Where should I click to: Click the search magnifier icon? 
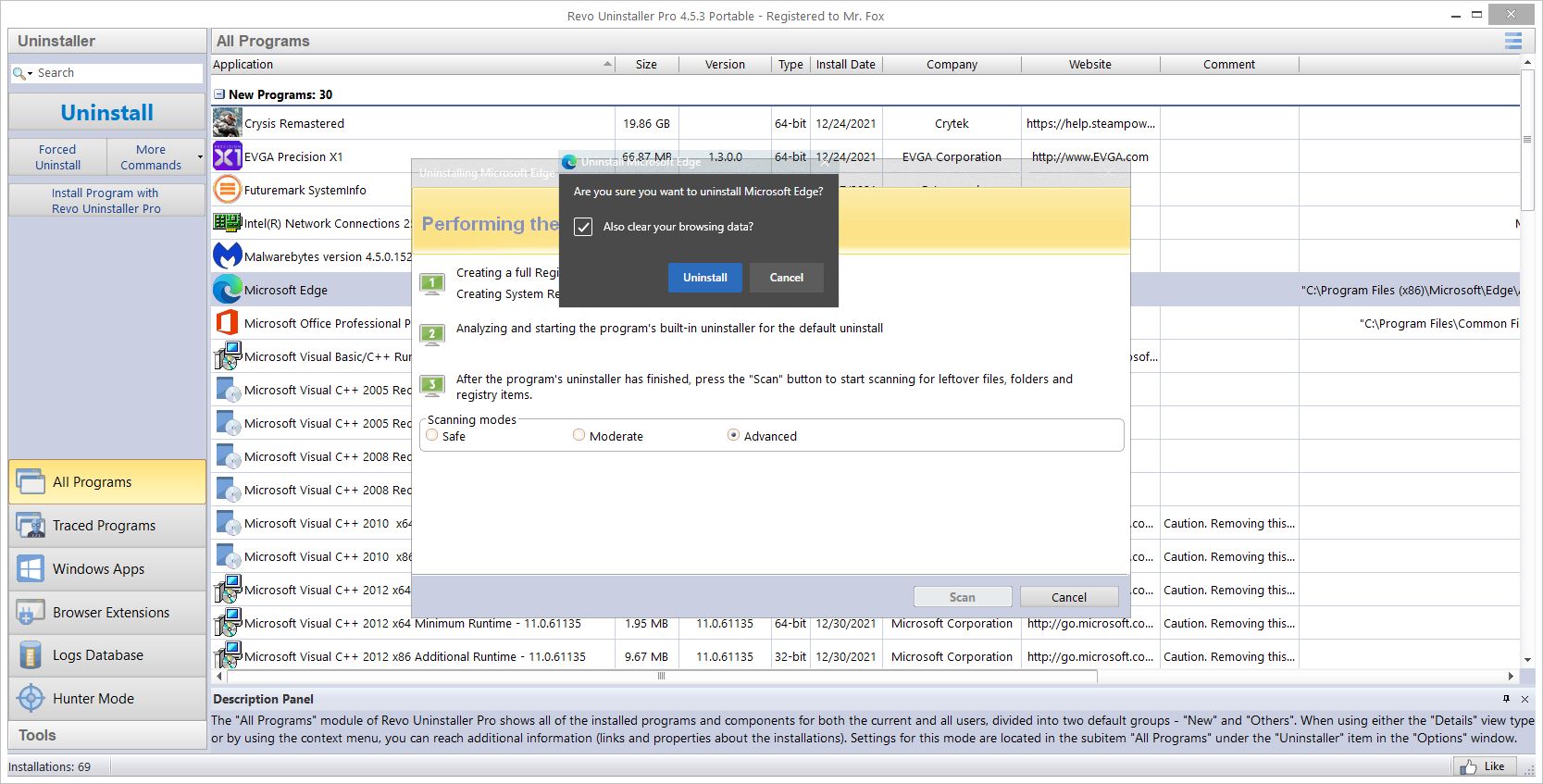[x=19, y=73]
